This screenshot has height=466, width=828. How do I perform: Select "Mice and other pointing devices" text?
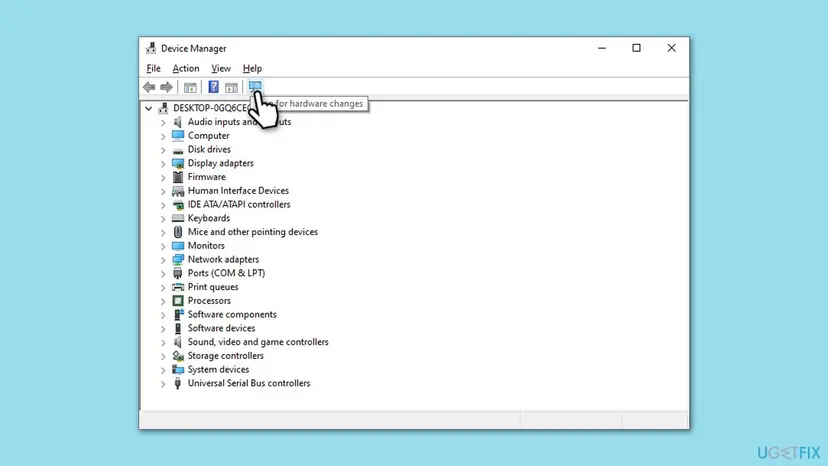(252, 232)
